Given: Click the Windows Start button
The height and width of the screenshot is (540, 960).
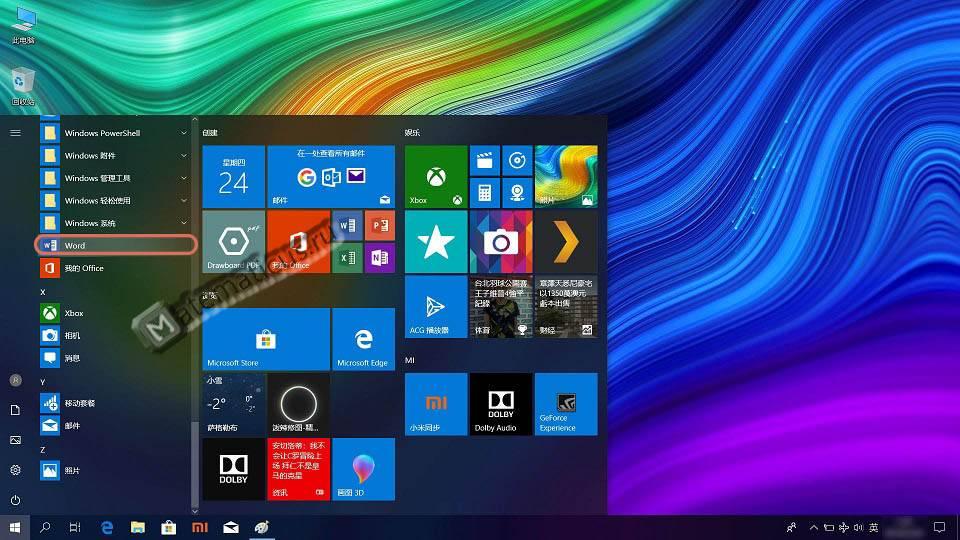Looking at the screenshot, I should click(x=15, y=528).
